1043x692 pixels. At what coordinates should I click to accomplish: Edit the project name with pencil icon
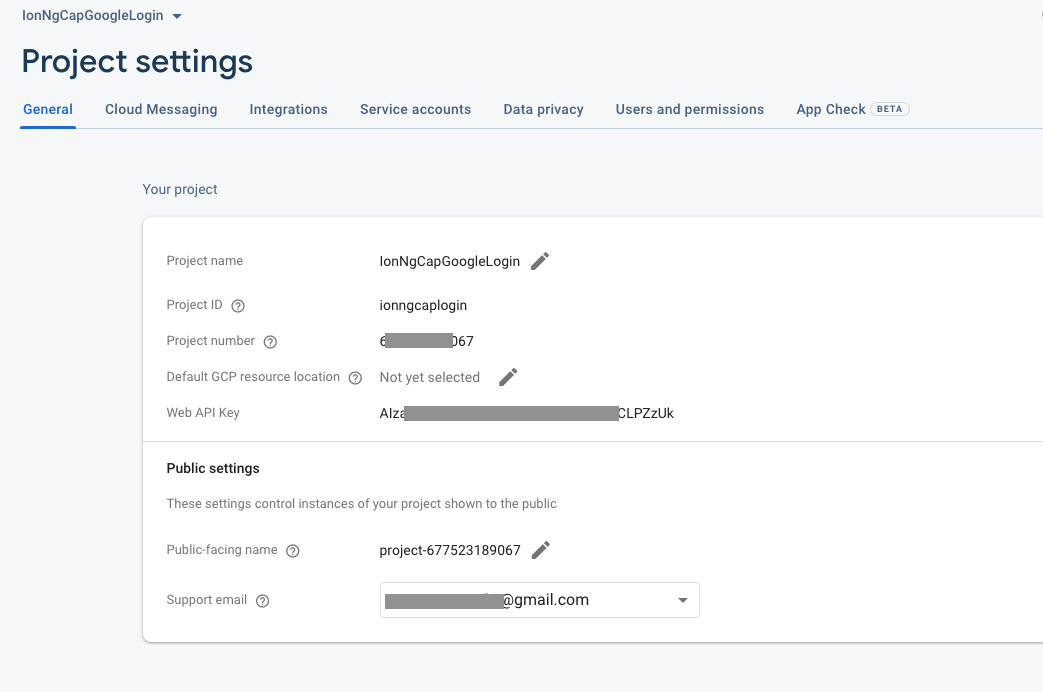click(540, 261)
